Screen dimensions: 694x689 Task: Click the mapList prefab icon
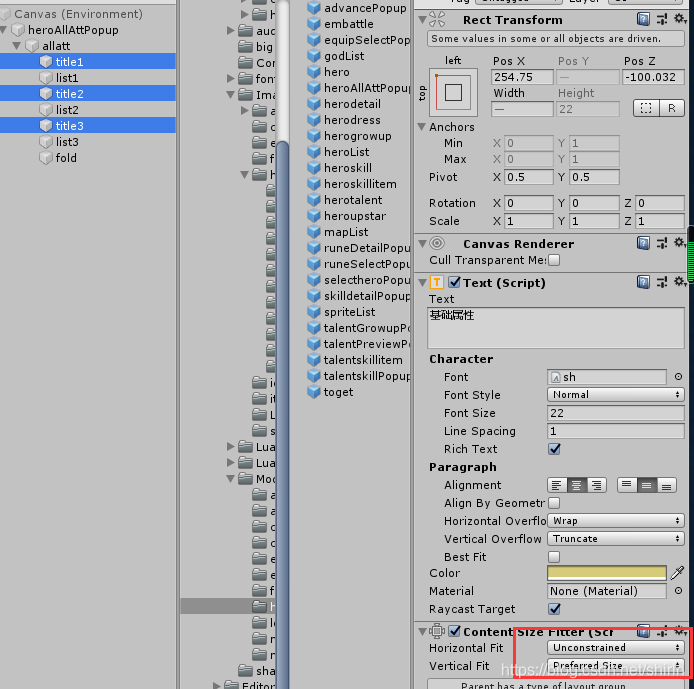click(x=314, y=232)
